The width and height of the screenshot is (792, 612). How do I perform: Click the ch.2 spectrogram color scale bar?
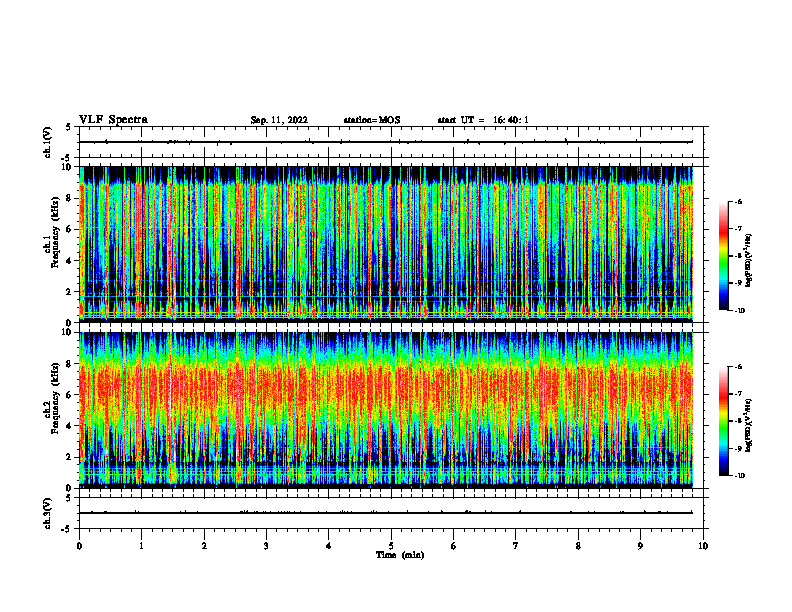click(723, 421)
